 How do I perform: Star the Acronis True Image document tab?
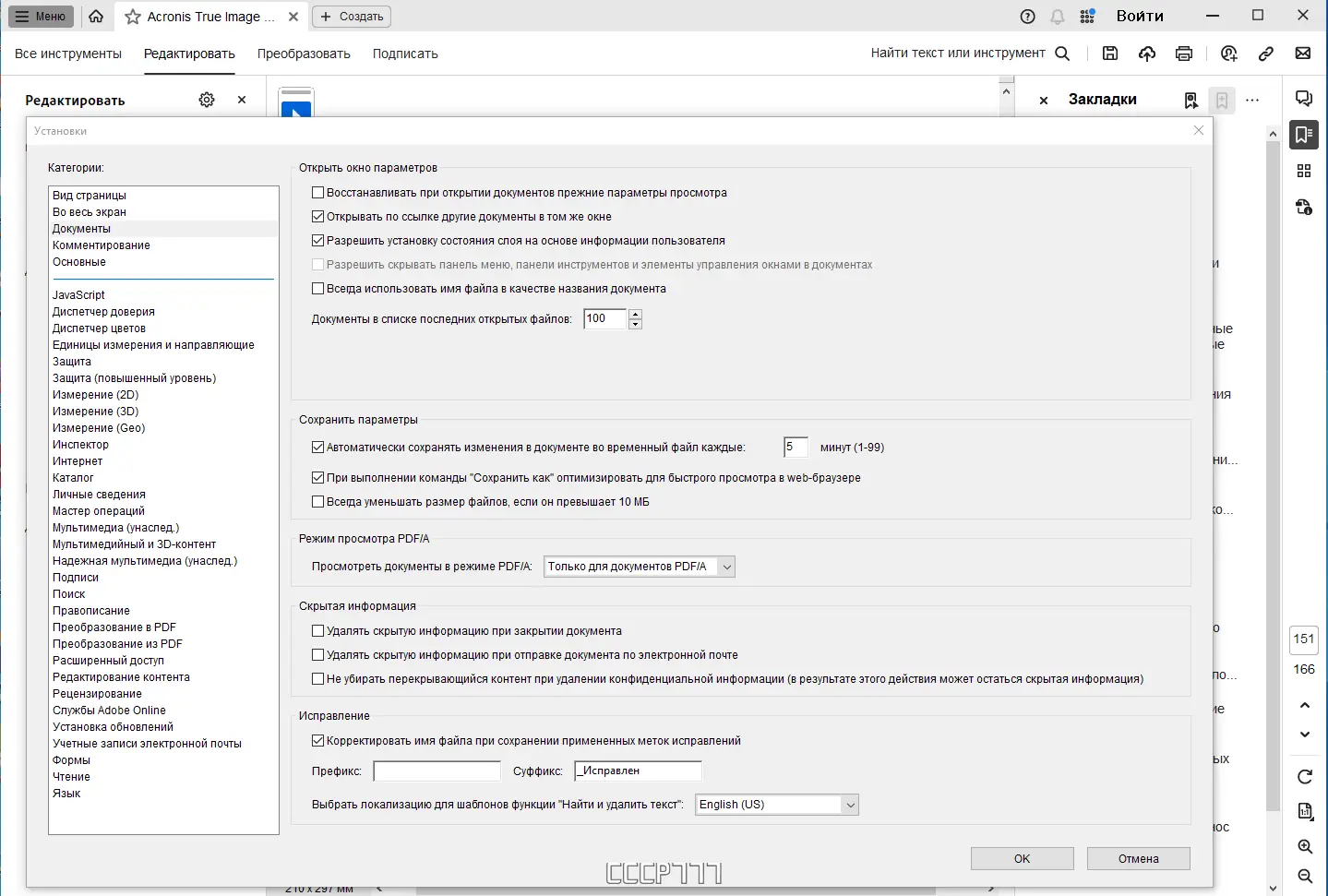[x=133, y=17]
